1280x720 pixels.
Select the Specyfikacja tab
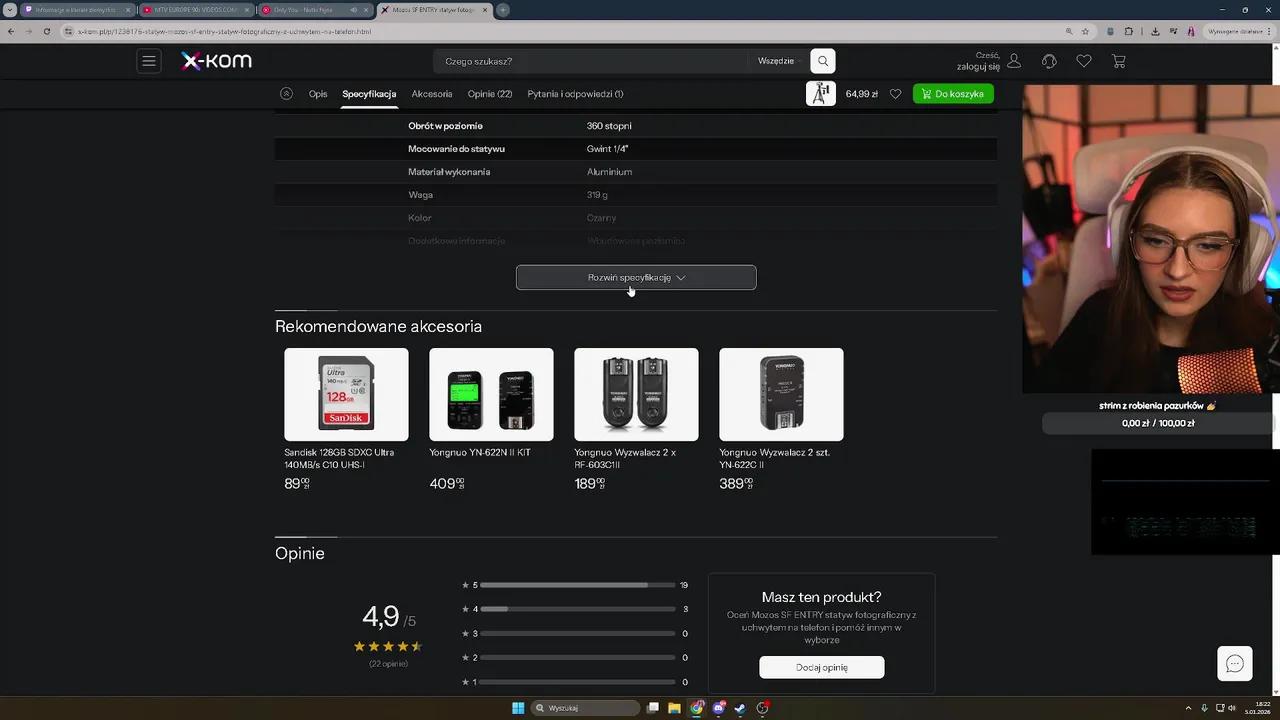(369, 94)
